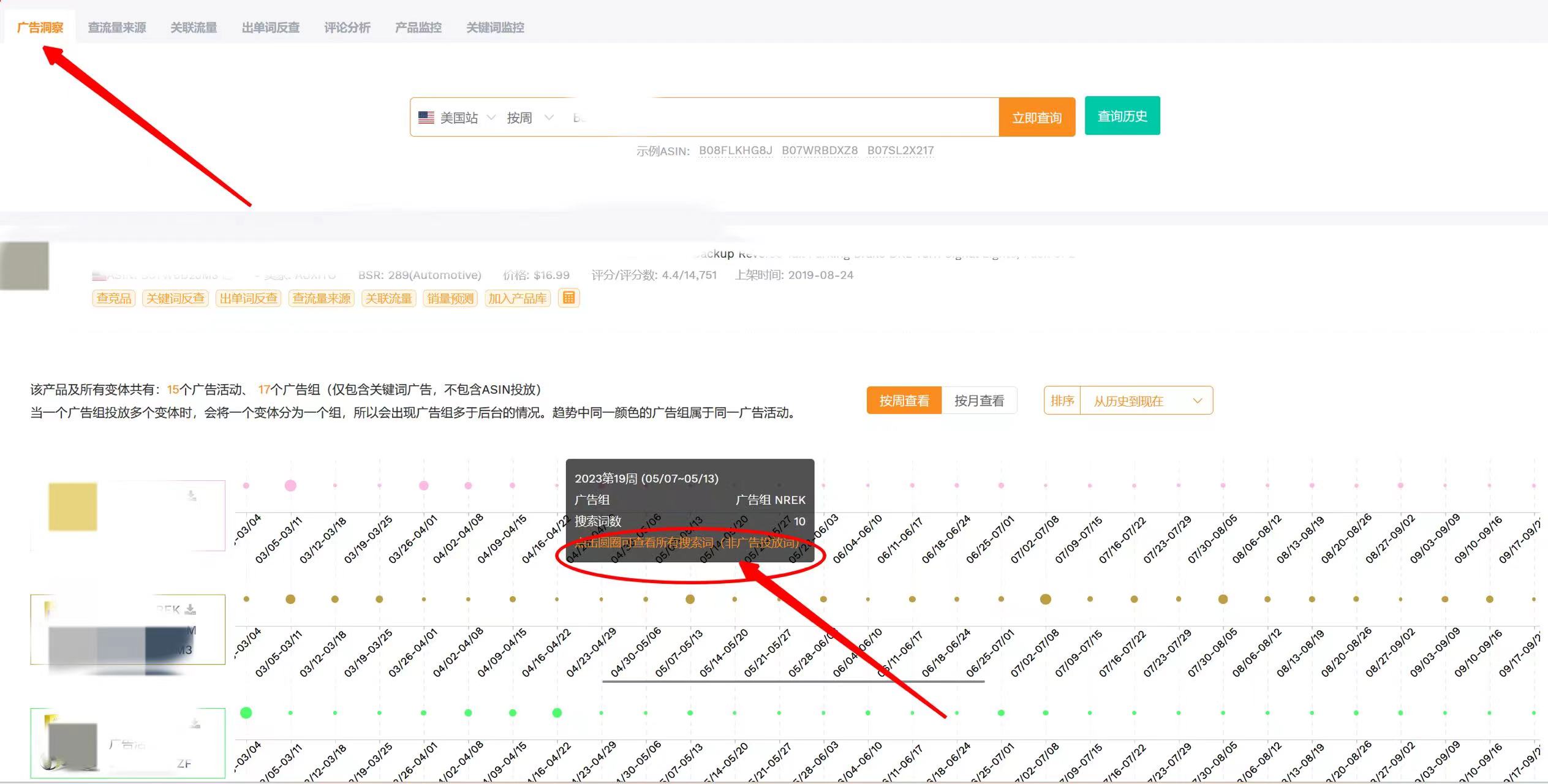Add product via 加入产品库
The height and width of the screenshot is (784, 1548).
(518, 298)
